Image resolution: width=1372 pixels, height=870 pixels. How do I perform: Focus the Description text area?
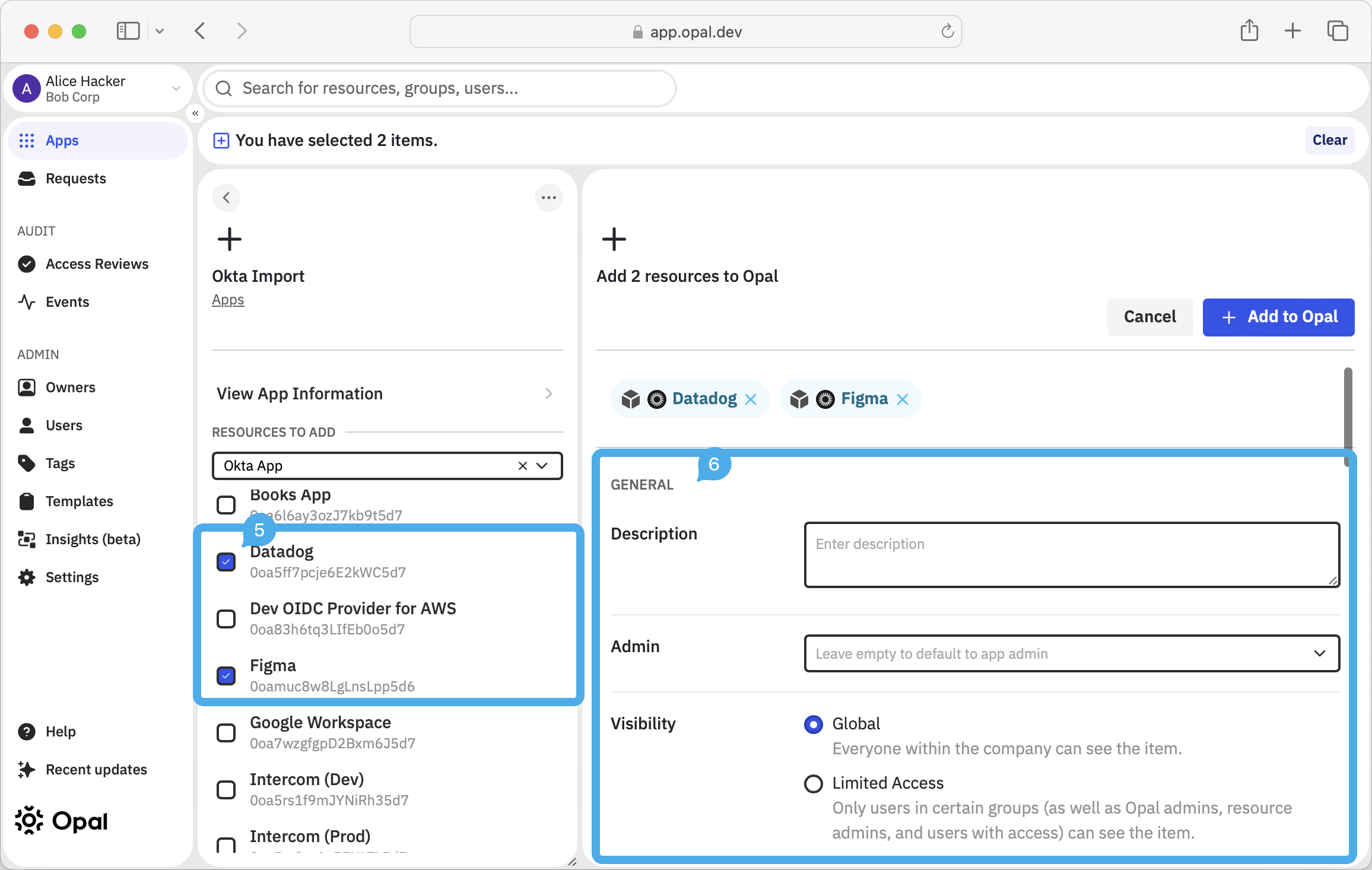point(1072,555)
